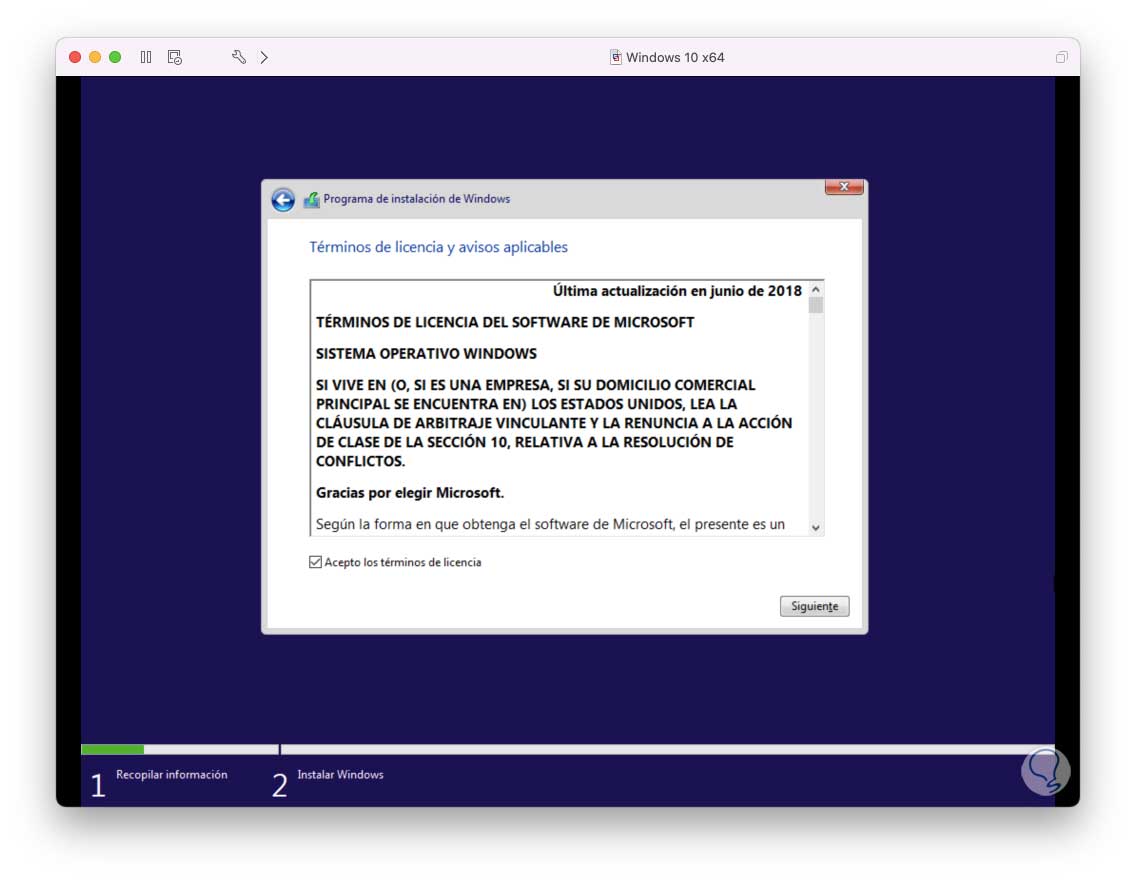Uncheck 'Acepto los términos de licencia'

[x=315, y=562]
